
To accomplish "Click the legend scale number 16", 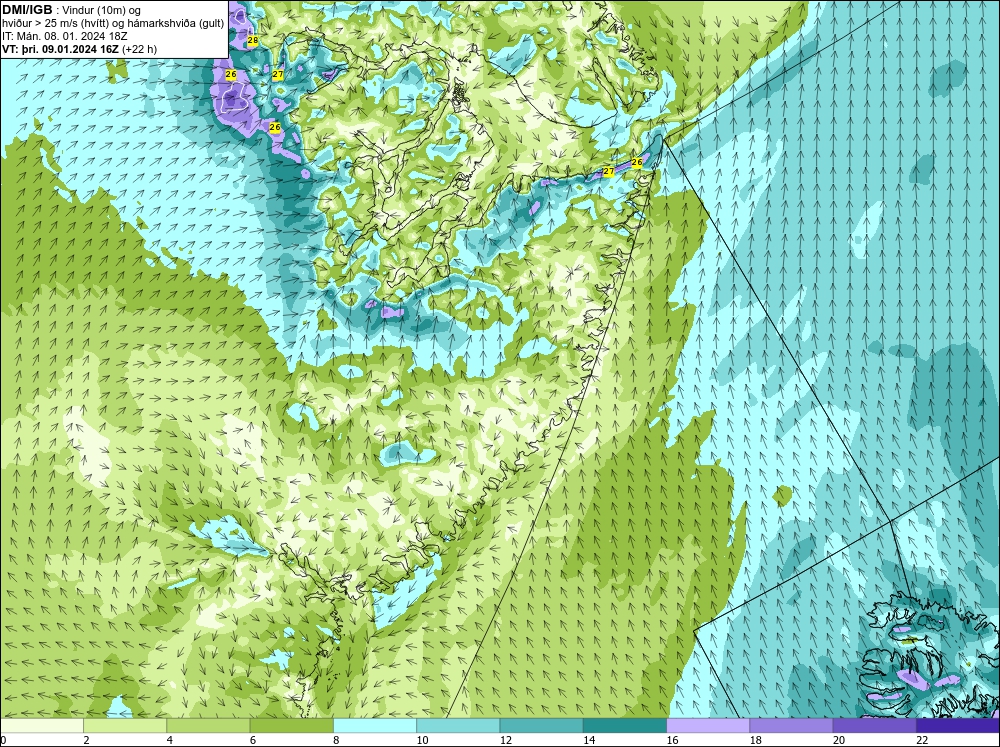I will click(672, 740).
